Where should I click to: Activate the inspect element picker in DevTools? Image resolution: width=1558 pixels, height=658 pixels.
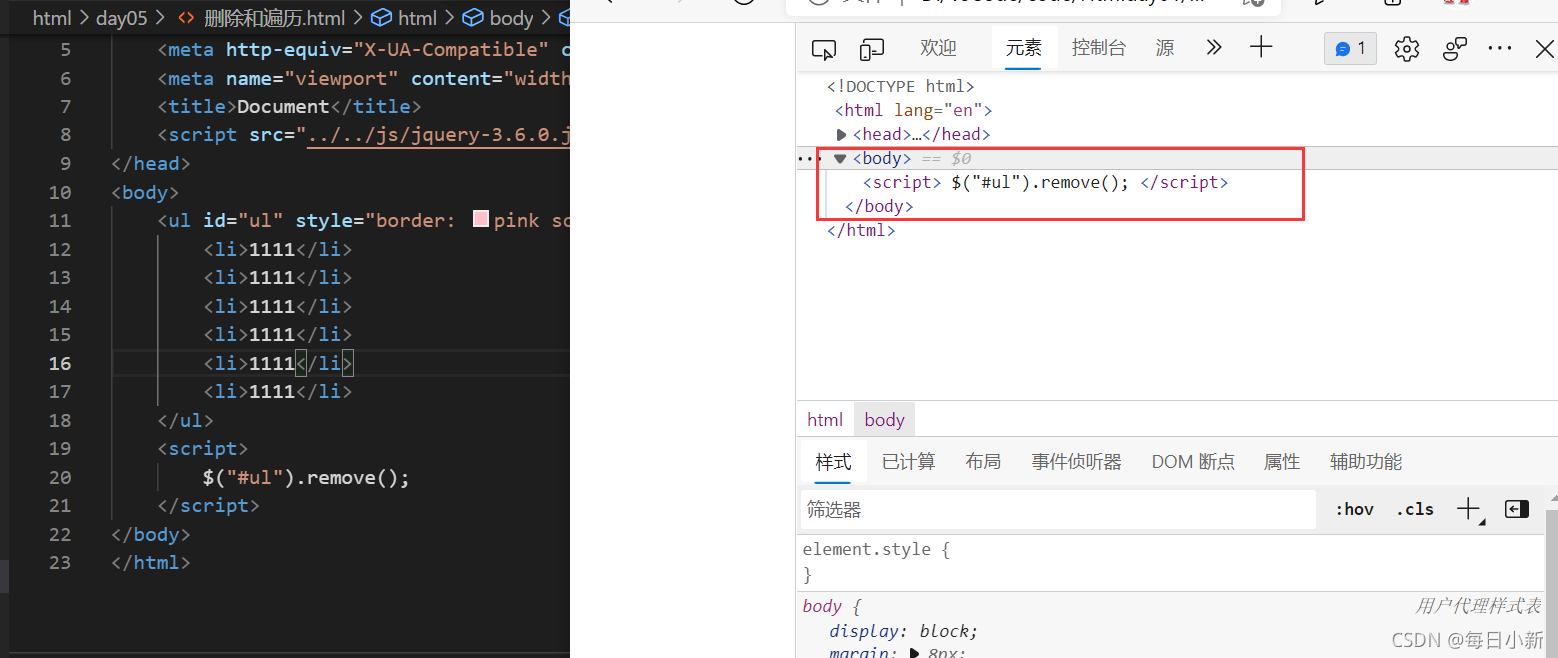823,49
